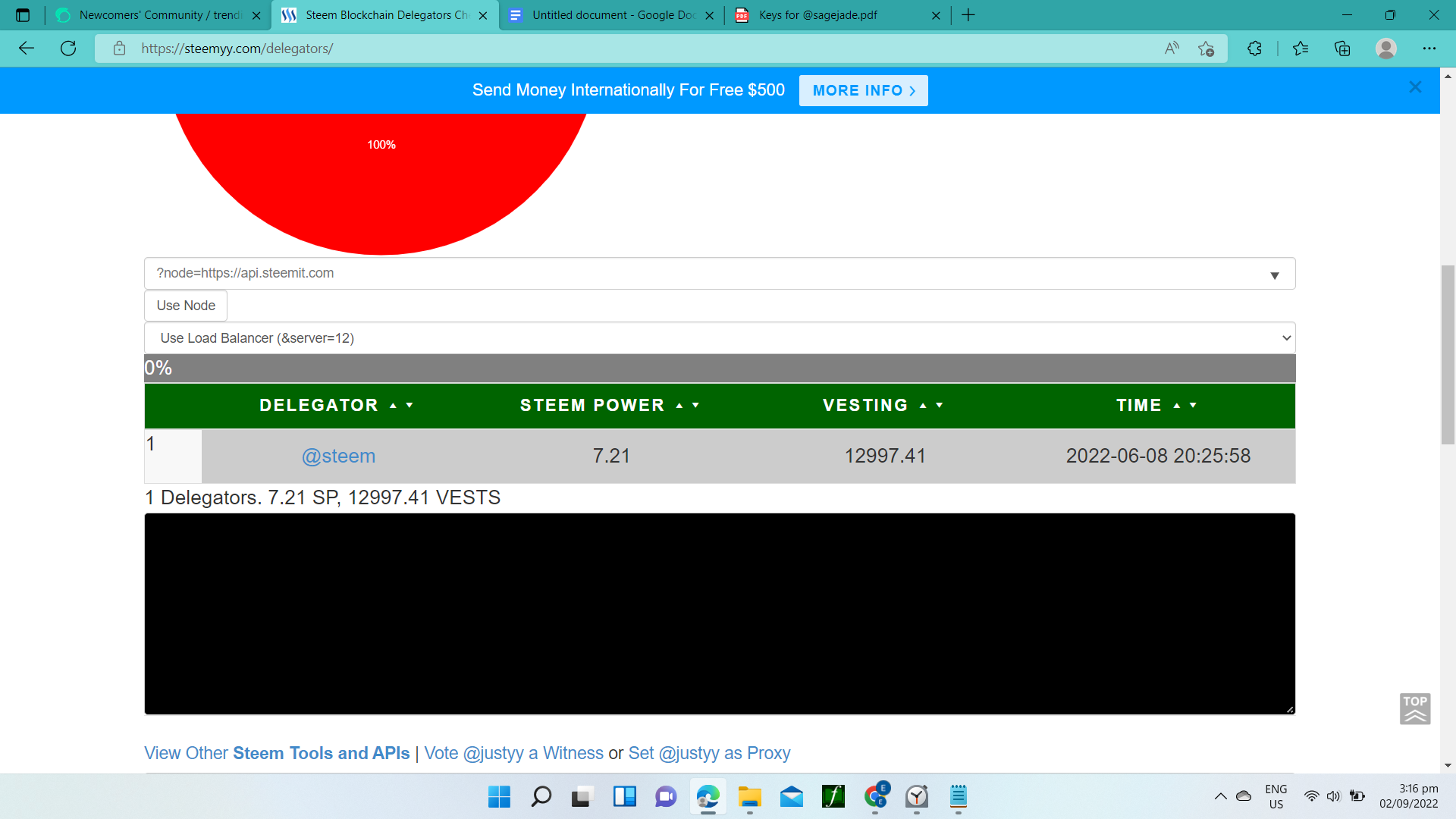Open the Collections icon
1456x819 pixels.
pyautogui.click(x=1342, y=49)
